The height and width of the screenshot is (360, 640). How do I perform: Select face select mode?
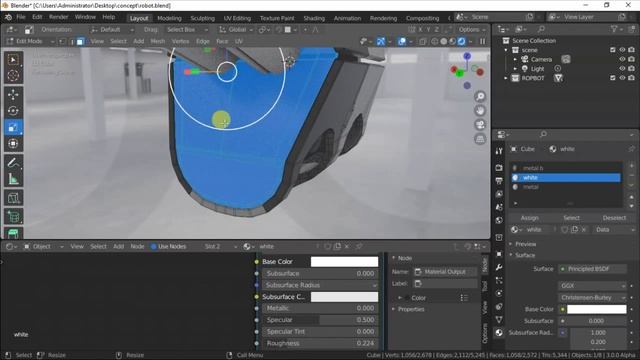80,41
